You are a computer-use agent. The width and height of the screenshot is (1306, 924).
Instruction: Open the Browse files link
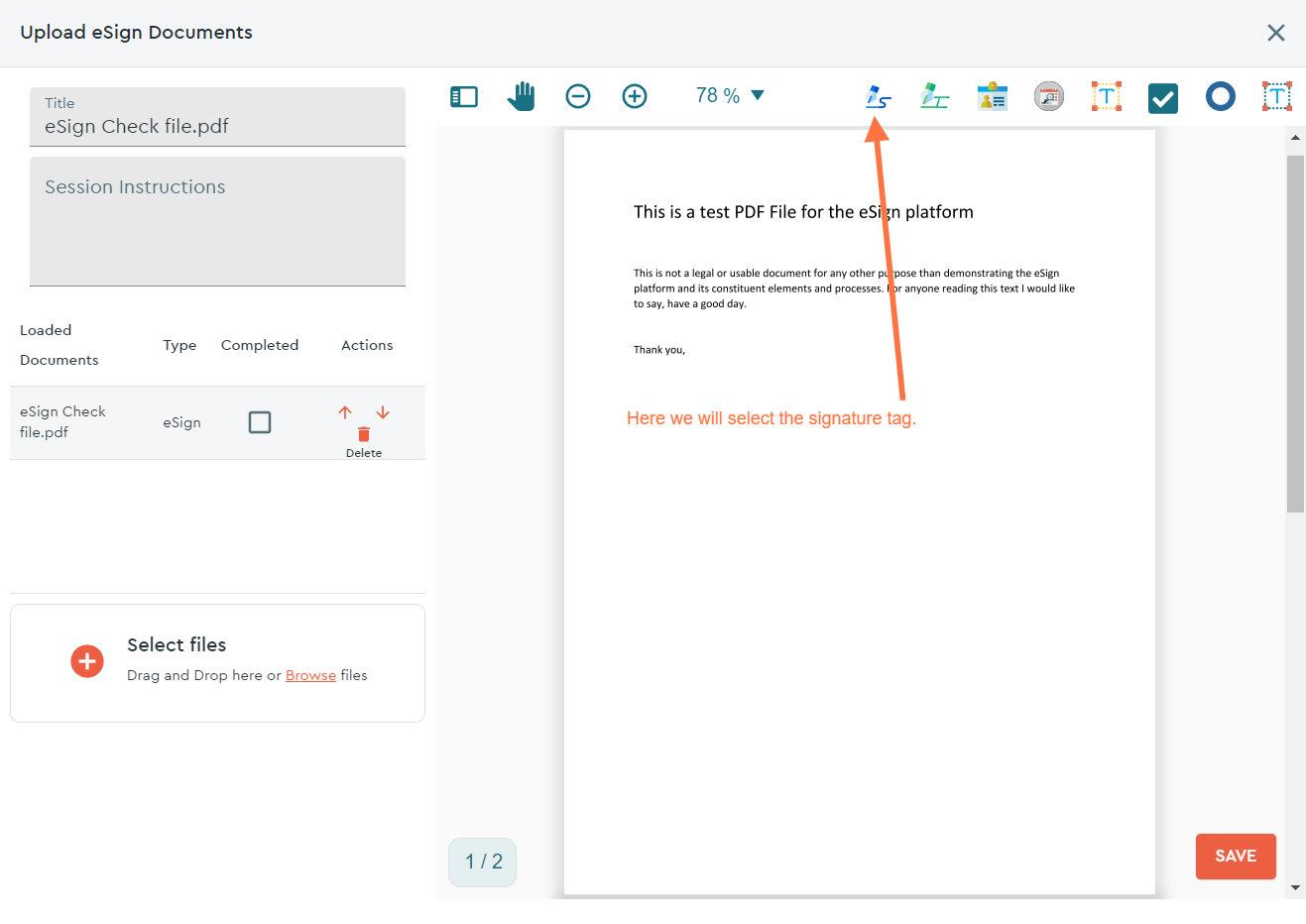tap(310, 675)
